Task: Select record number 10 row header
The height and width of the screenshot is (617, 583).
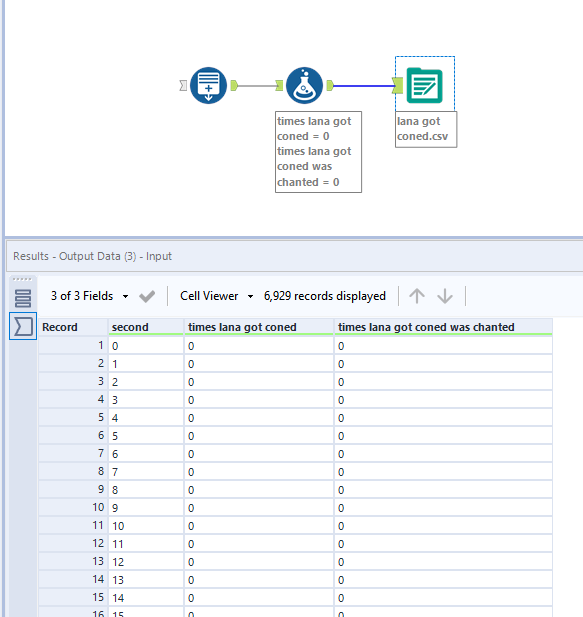Action: pyautogui.click(x=74, y=508)
